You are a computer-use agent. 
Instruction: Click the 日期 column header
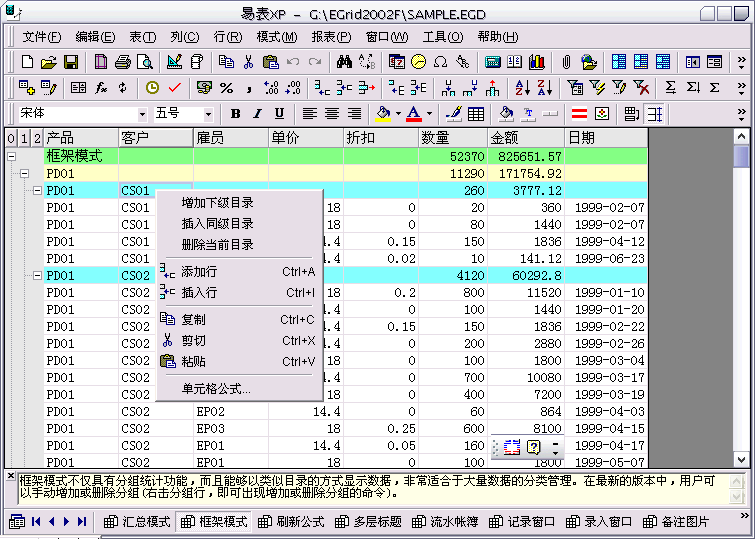pos(606,138)
